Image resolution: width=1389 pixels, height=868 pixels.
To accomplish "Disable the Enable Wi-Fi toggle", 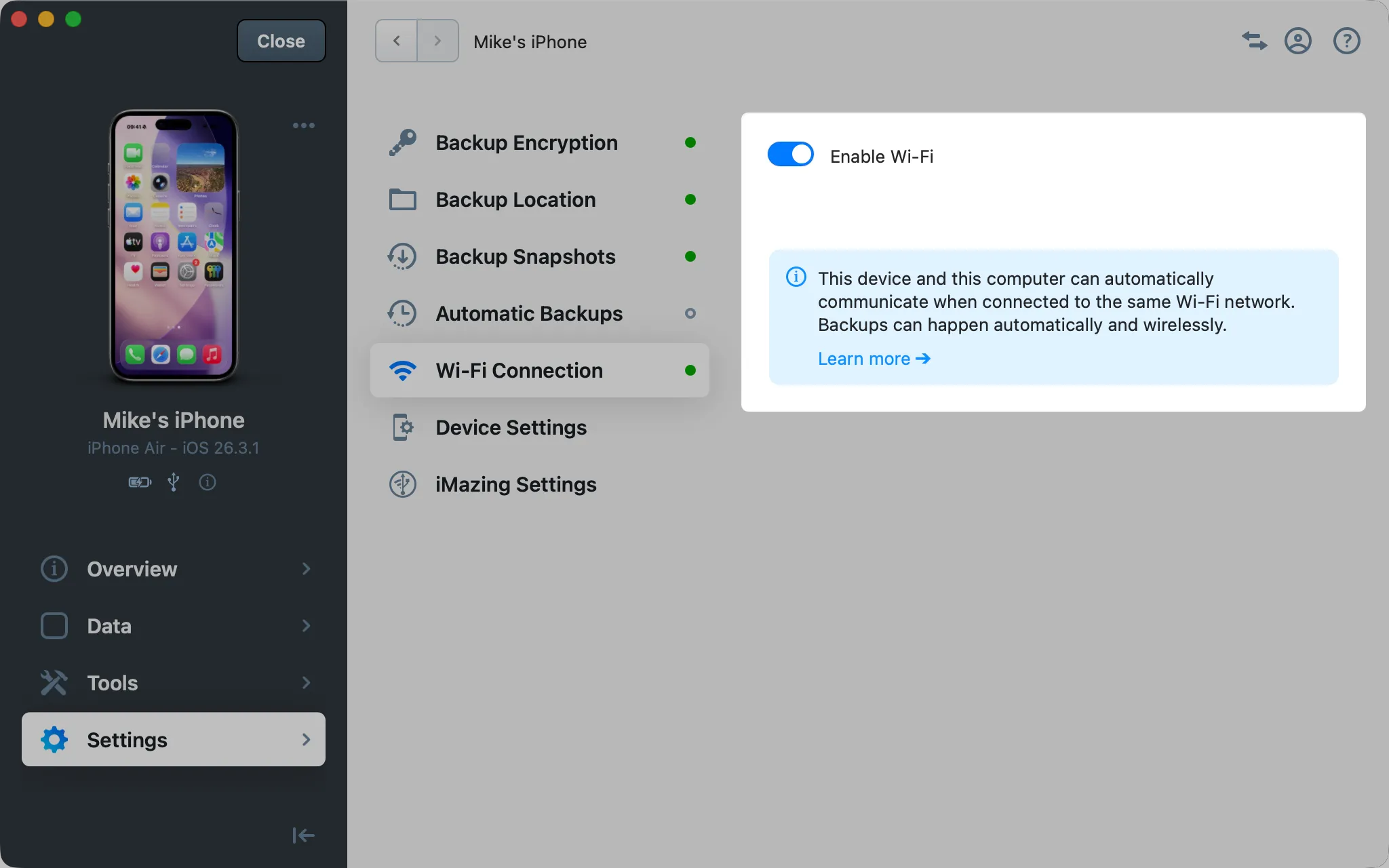I will [x=789, y=154].
